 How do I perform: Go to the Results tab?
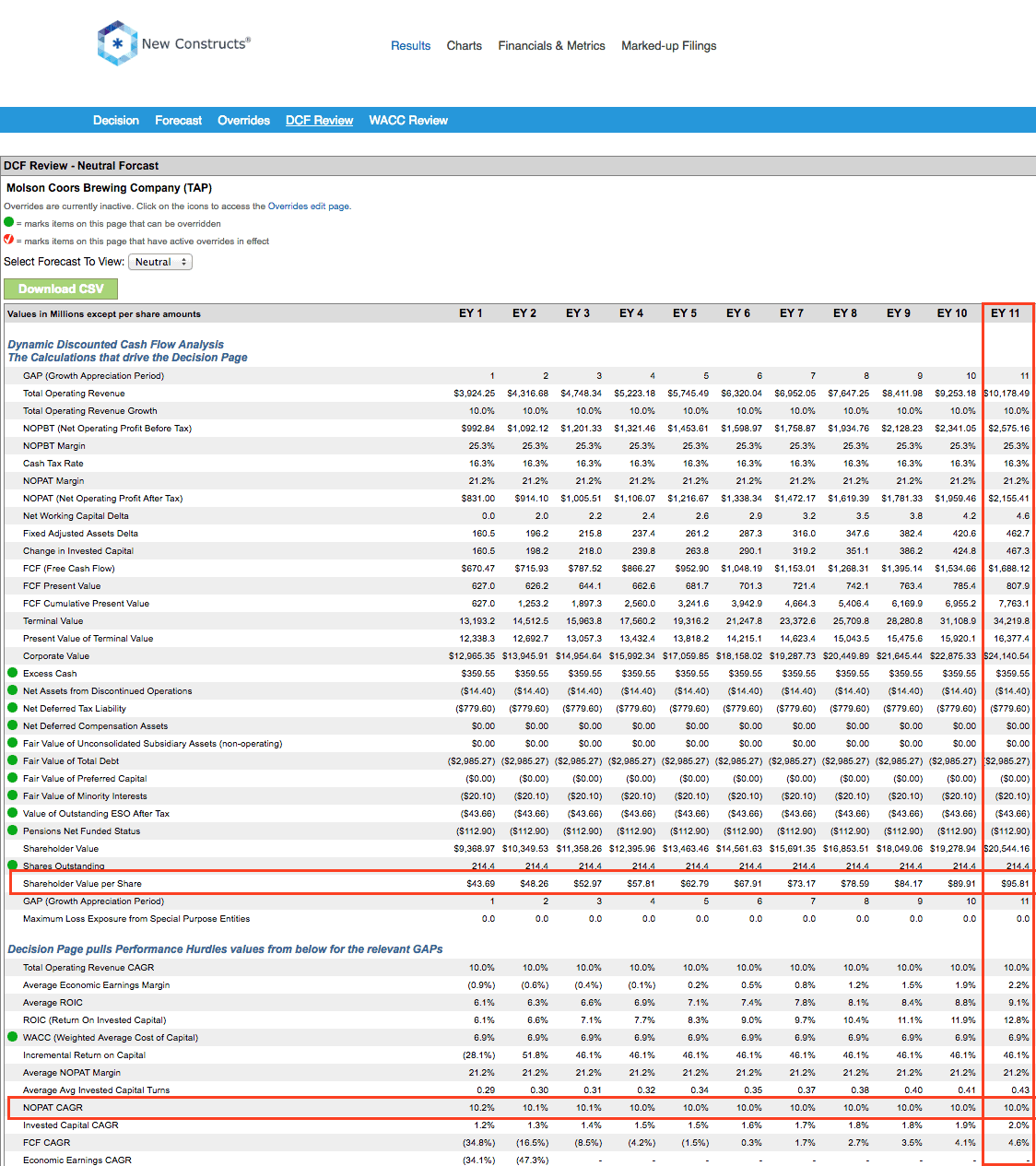pyautogui.click(x=411, y=45)
